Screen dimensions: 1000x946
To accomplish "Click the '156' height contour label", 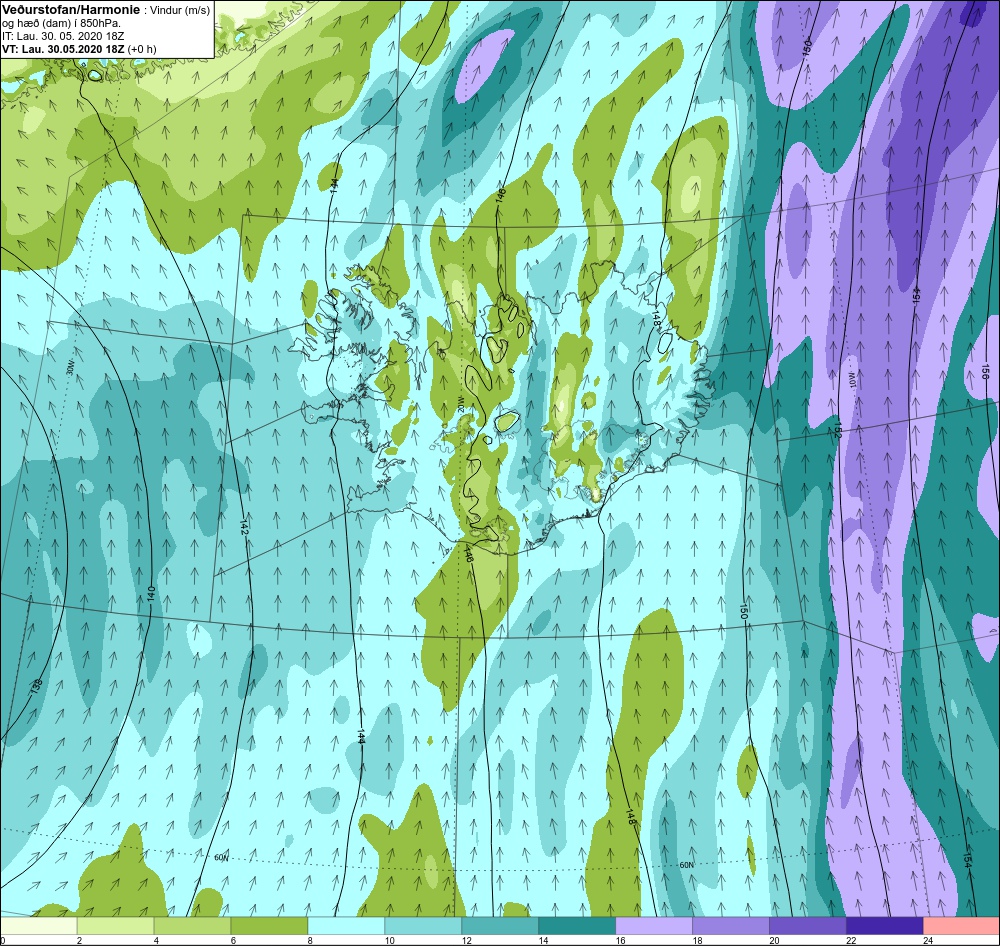I will click(x=985, y=371).
